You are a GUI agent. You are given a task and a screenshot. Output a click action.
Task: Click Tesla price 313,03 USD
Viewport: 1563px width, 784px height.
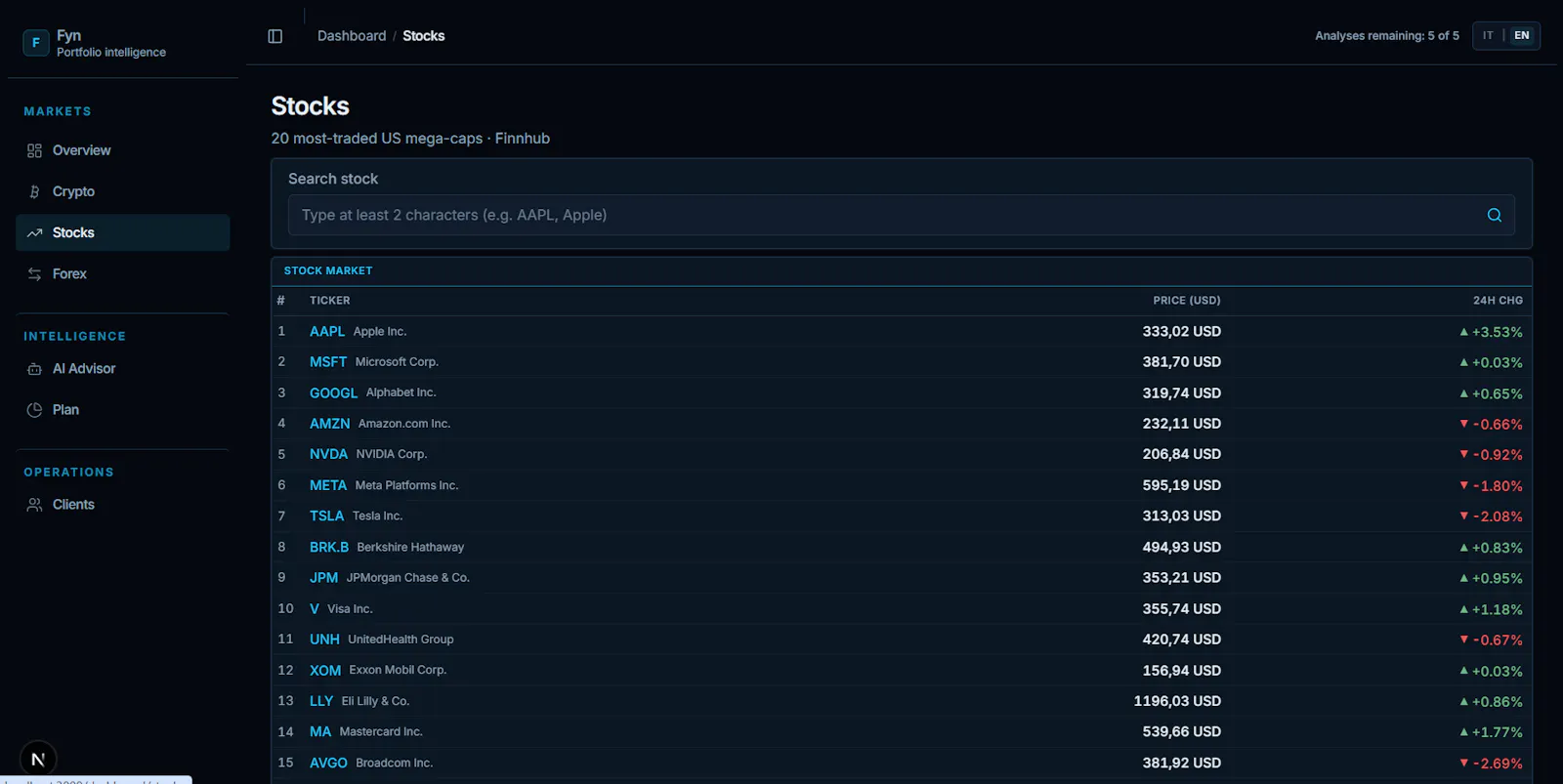click(1182, 516)
